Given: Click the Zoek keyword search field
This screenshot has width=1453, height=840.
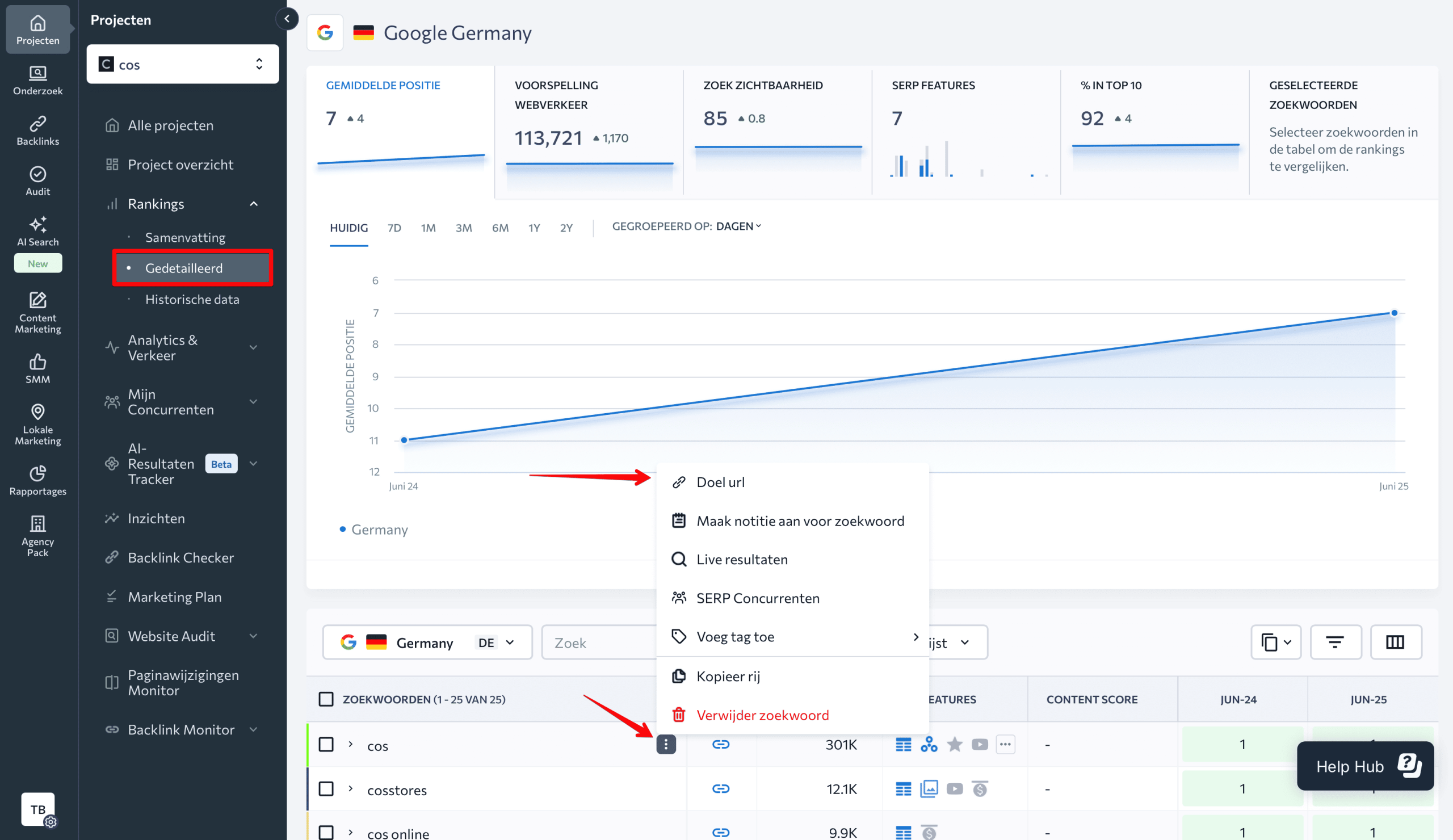Looking at the screenshot, I should click(x=600, y=642).
